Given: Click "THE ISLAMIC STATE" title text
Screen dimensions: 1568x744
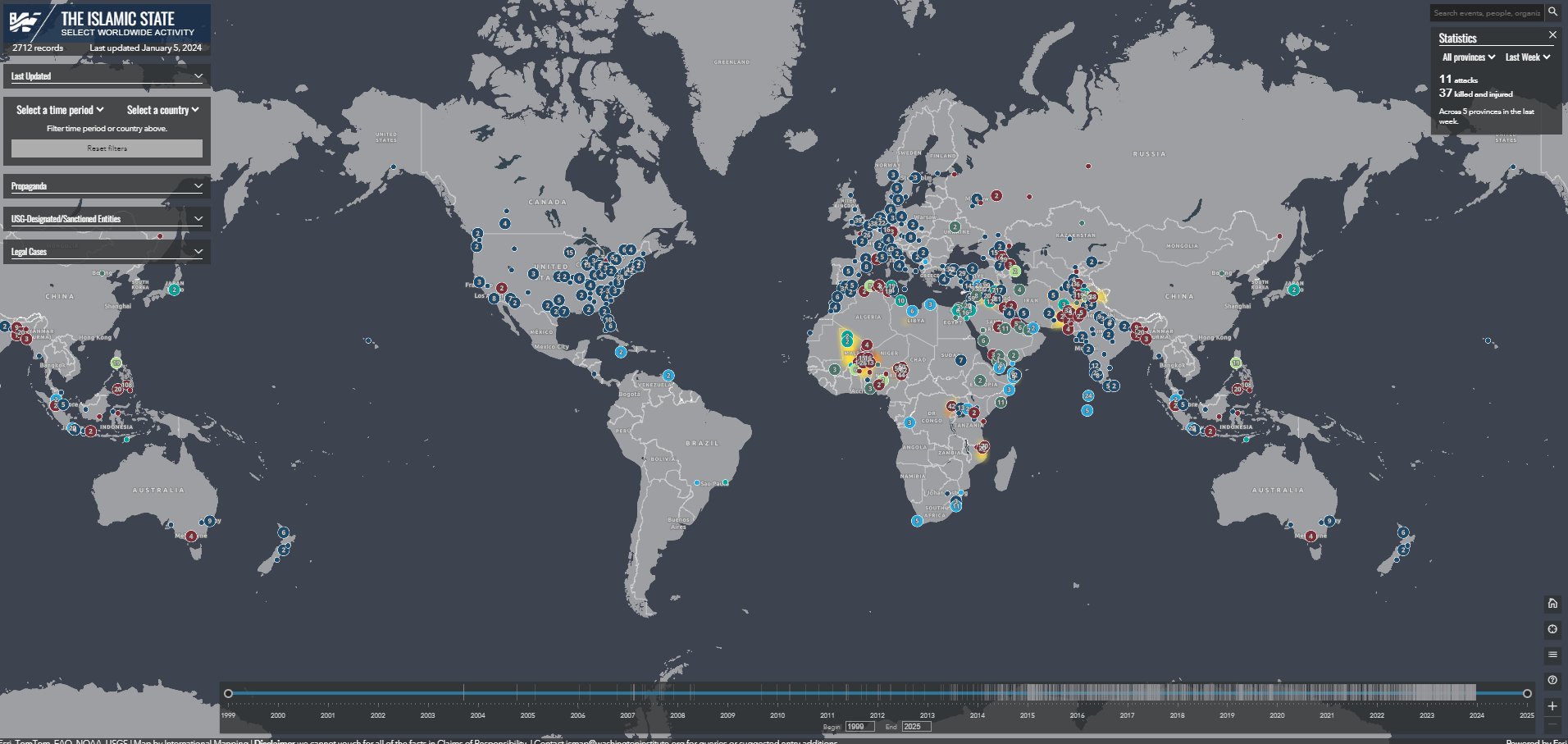Looking at the screenshot, I should [117, 18].
